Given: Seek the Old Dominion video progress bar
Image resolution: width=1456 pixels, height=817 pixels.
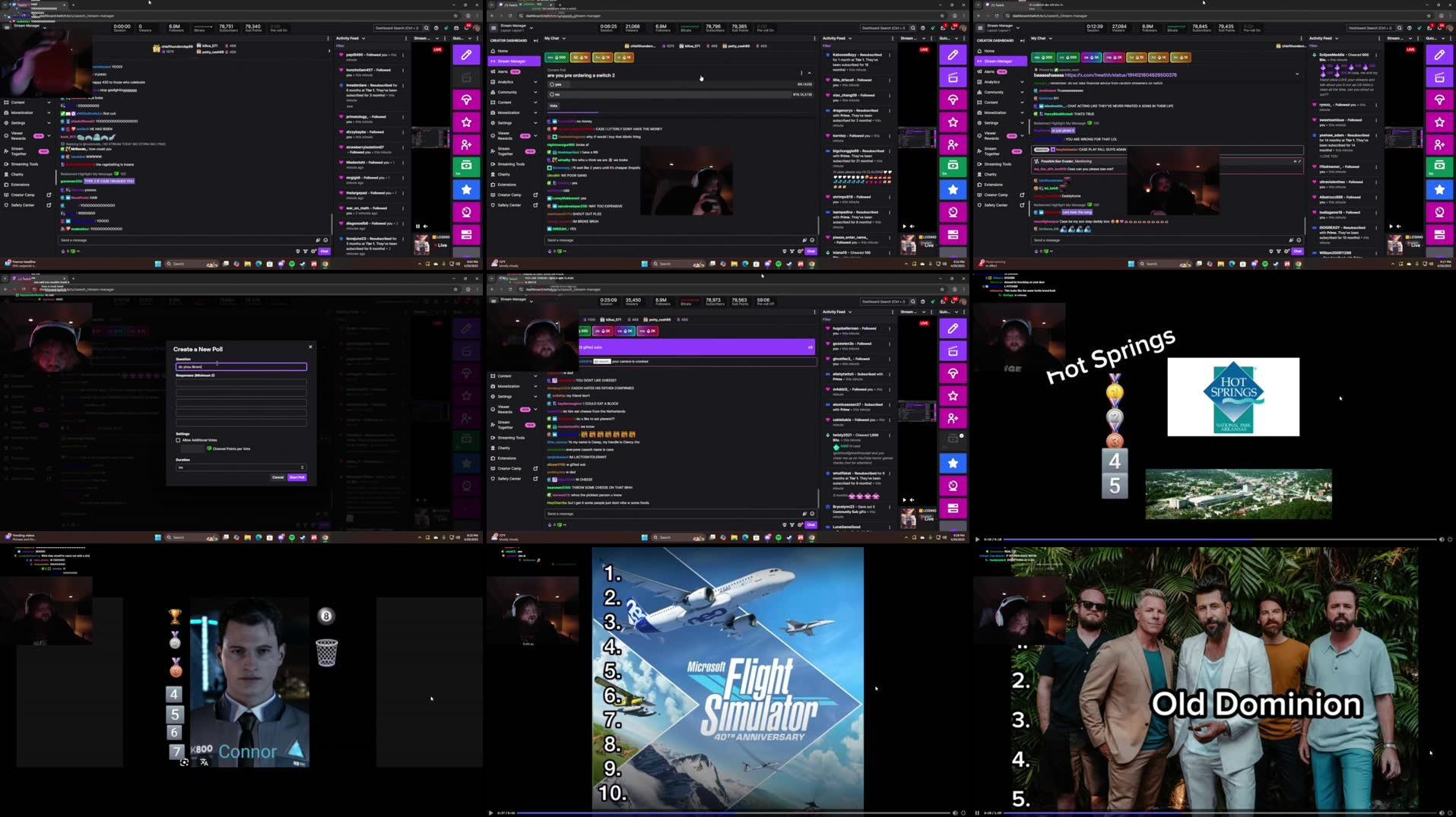Looking at the screenshot, I should coord(1220,812).
